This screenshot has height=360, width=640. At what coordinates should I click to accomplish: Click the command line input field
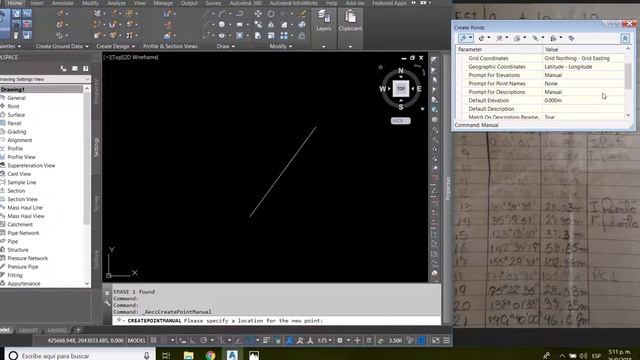(277, 321)
